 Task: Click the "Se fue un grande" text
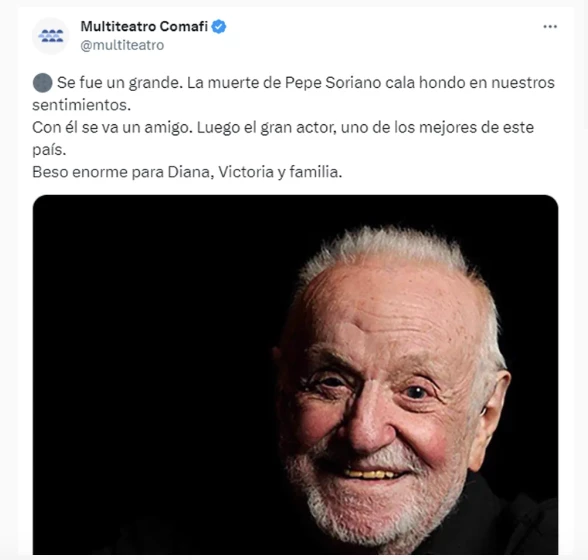118,83
